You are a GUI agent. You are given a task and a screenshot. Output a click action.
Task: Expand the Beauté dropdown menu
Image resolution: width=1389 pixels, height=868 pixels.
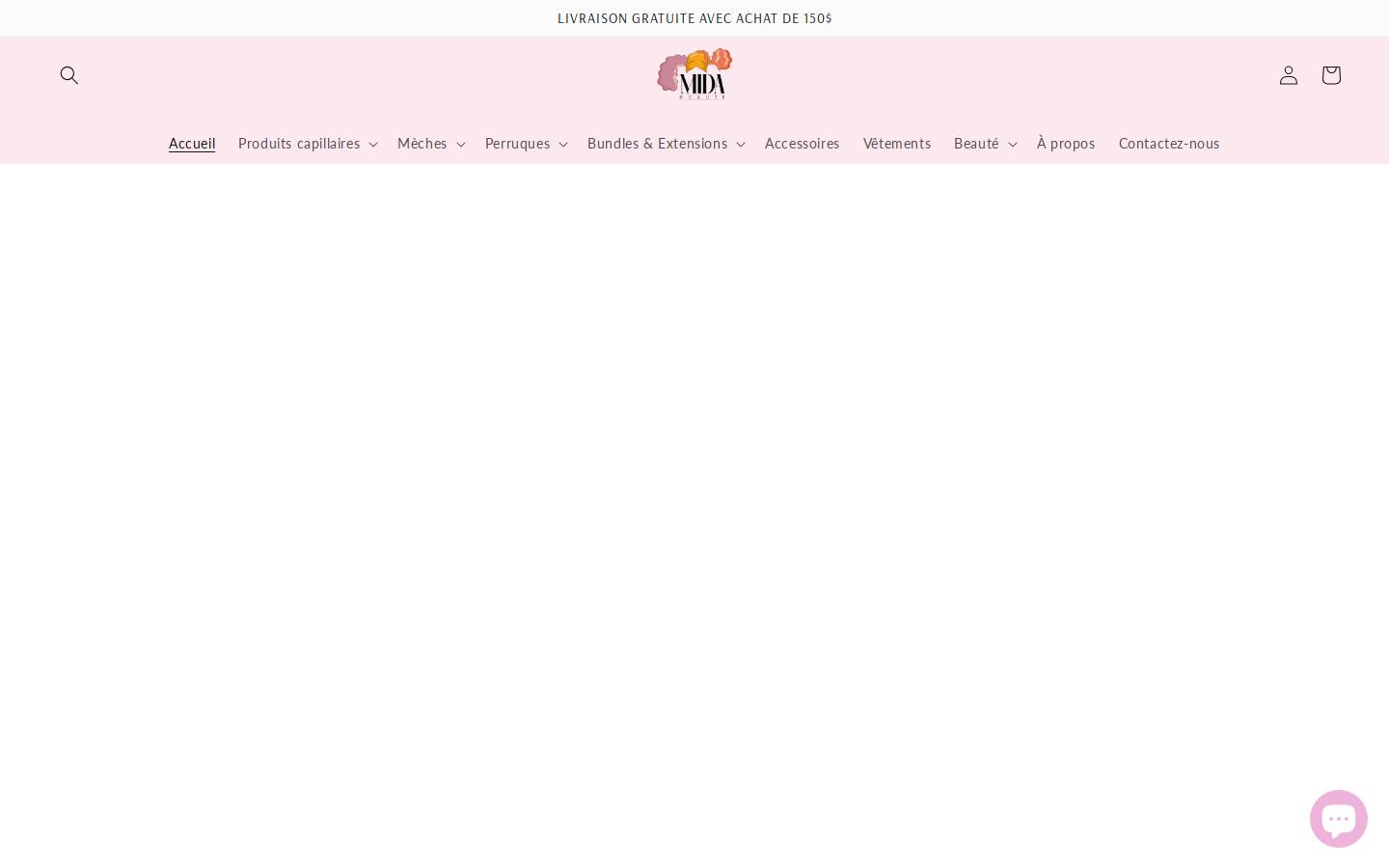pyautogui.click(x=986, y=144)
